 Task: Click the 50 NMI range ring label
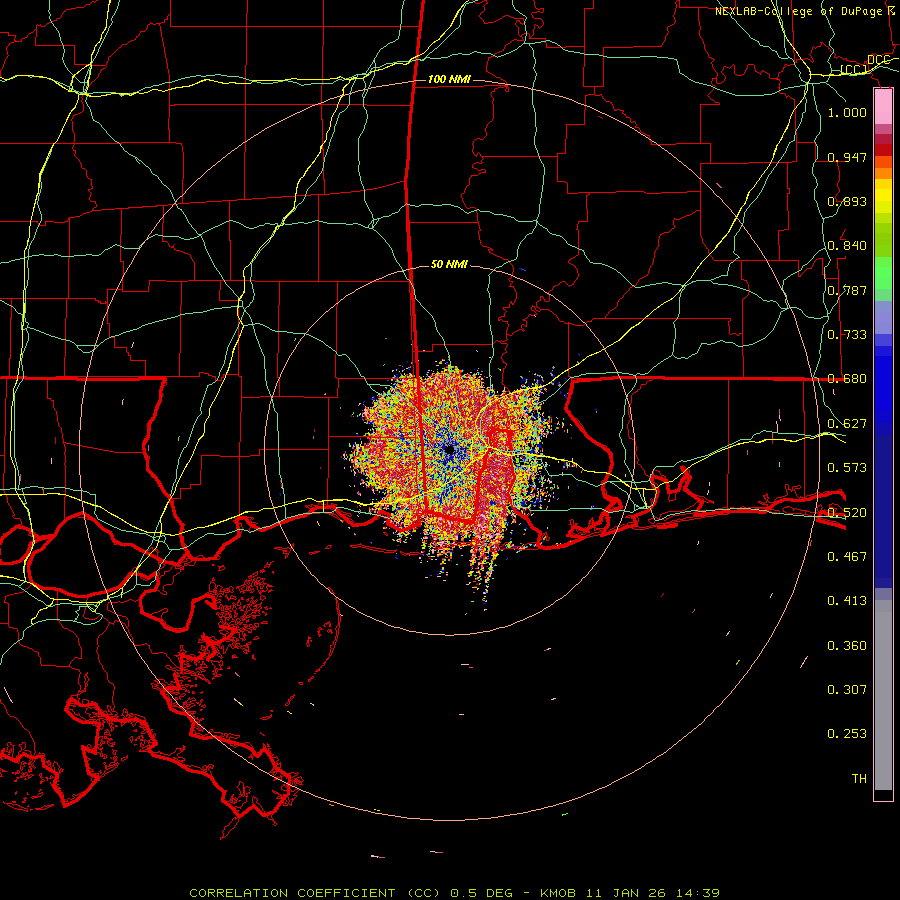[449, 264]
